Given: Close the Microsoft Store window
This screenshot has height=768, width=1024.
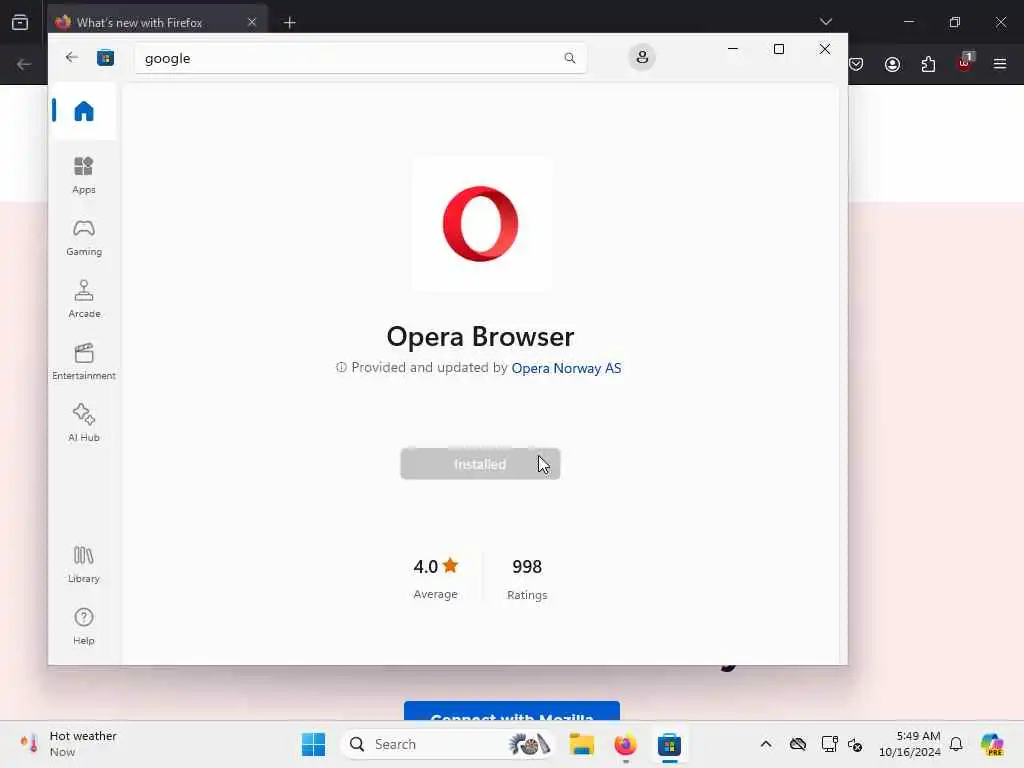Looking at the screenshot, I should (x=825, y=49).
